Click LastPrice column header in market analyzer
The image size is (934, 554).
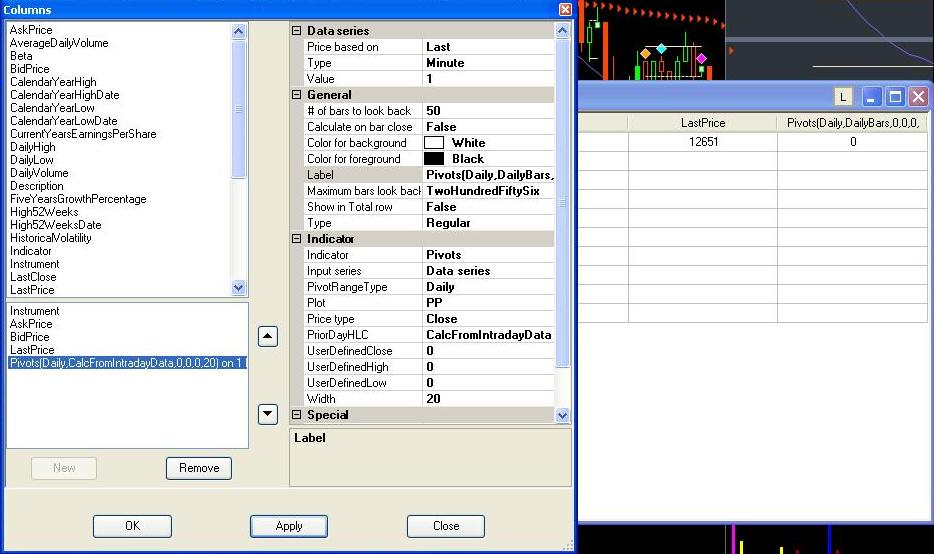point(703,123)
